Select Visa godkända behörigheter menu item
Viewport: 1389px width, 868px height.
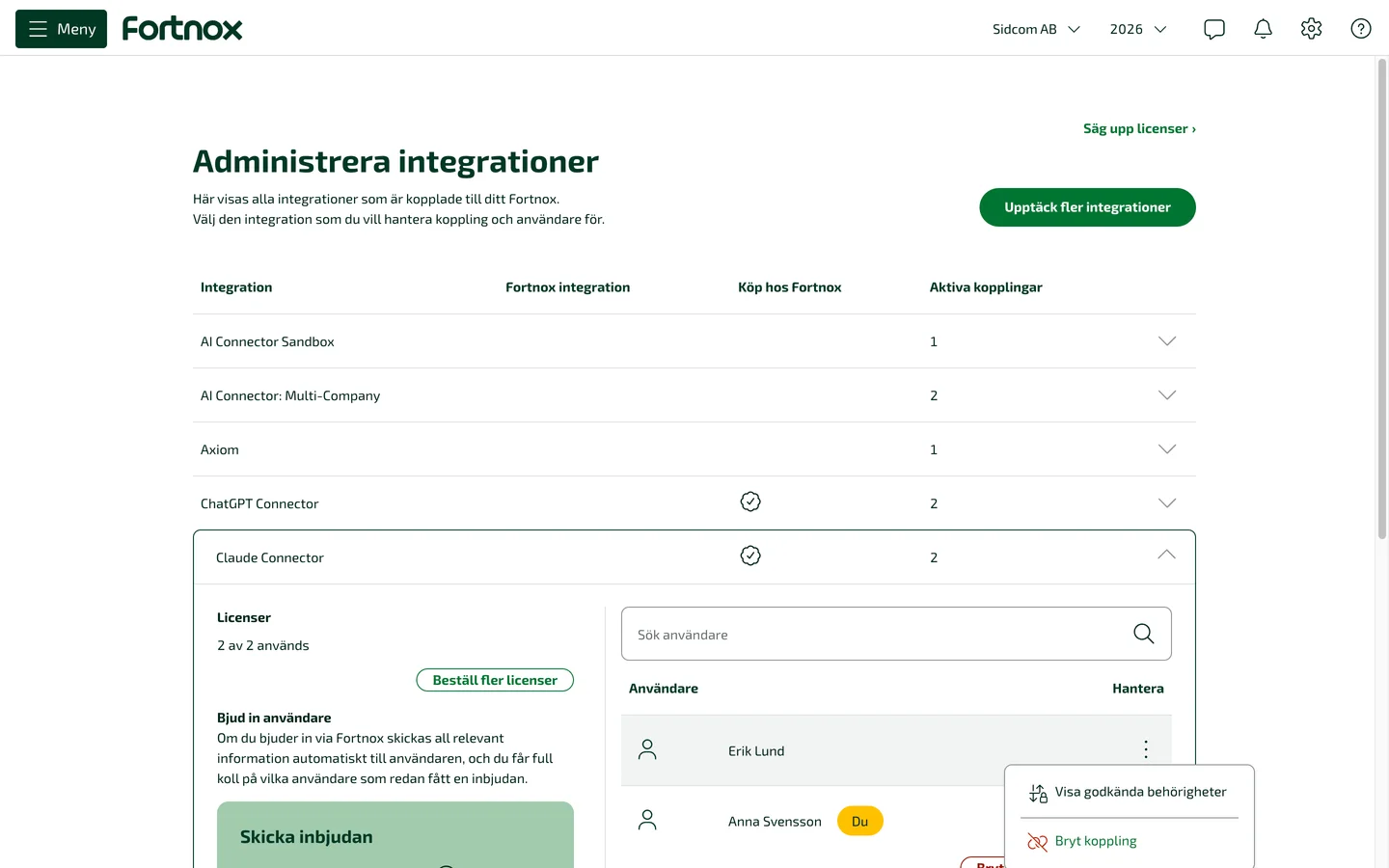click(x=1129, y=793)
